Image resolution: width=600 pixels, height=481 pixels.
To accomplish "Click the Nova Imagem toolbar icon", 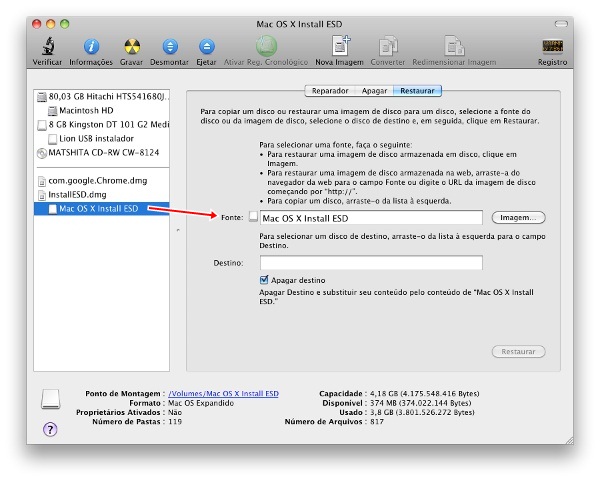I will tap(340, 46).
